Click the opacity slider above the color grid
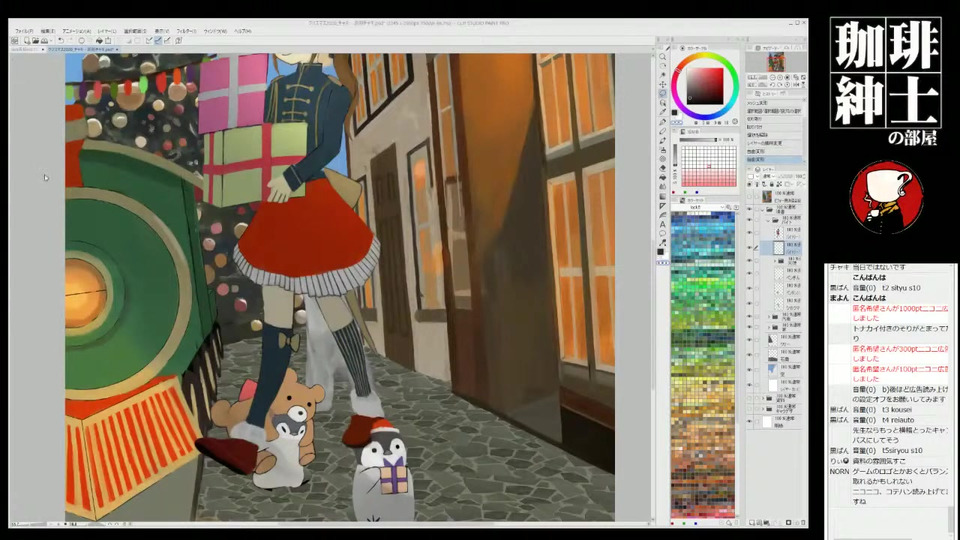This screenshot has height=540, width=960. click(698, 140)
